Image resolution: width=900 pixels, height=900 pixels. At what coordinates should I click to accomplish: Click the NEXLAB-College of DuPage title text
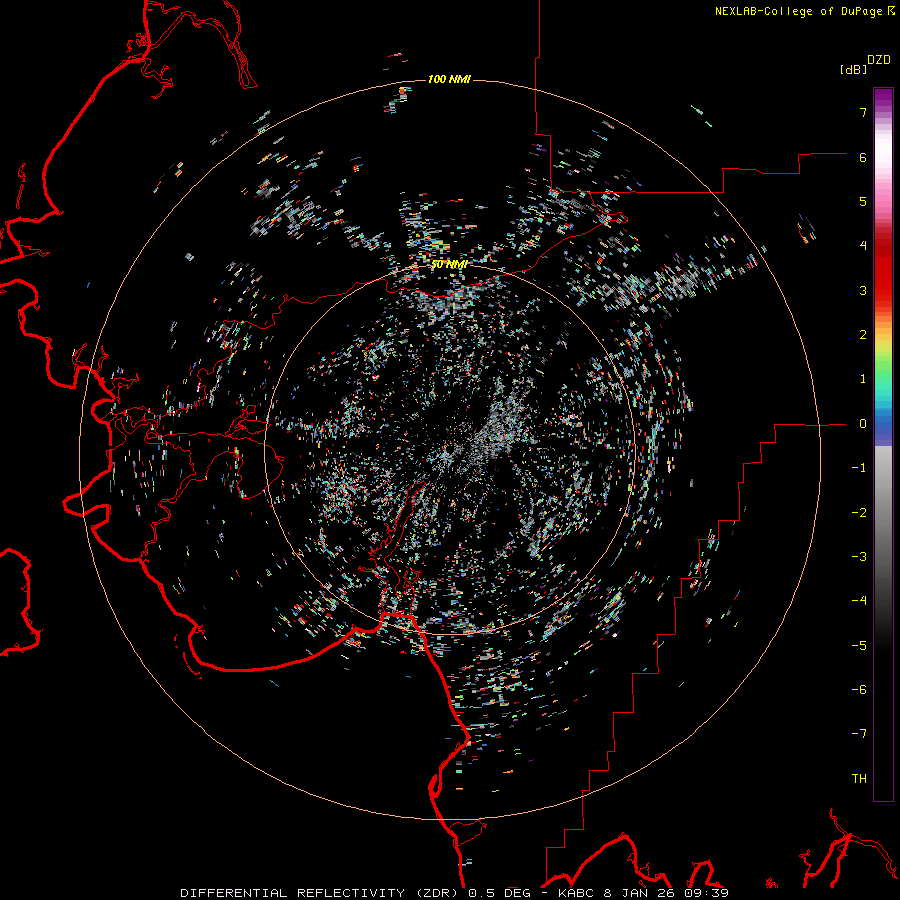(798, 11)
